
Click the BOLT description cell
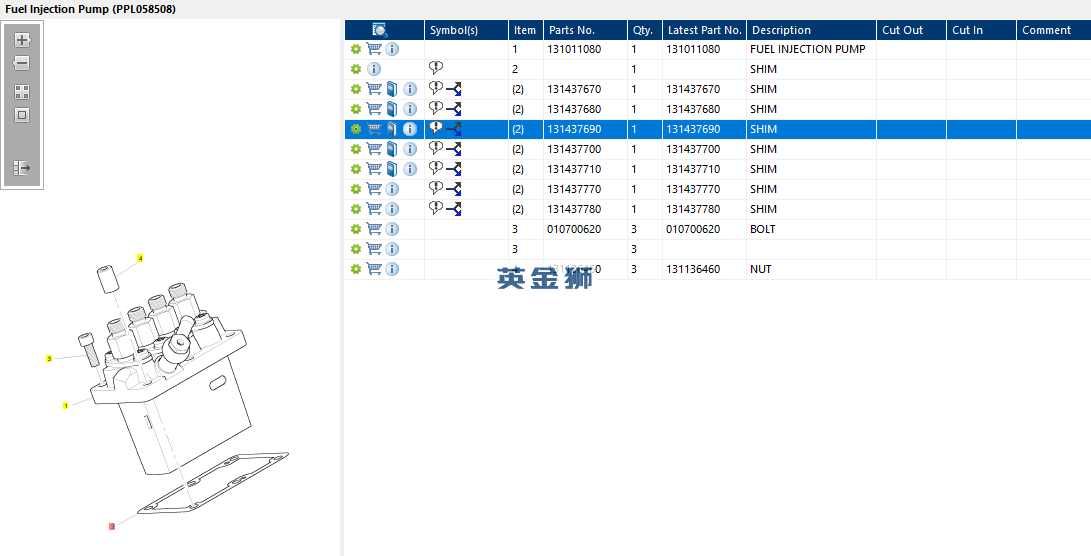point(811,229)
